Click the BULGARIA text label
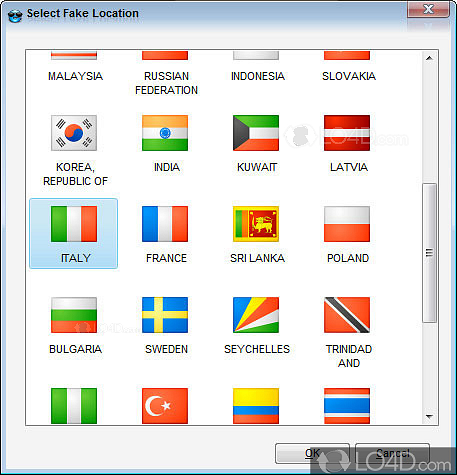Viewport: 457px width, 475px height. click(x=75, y=349)
